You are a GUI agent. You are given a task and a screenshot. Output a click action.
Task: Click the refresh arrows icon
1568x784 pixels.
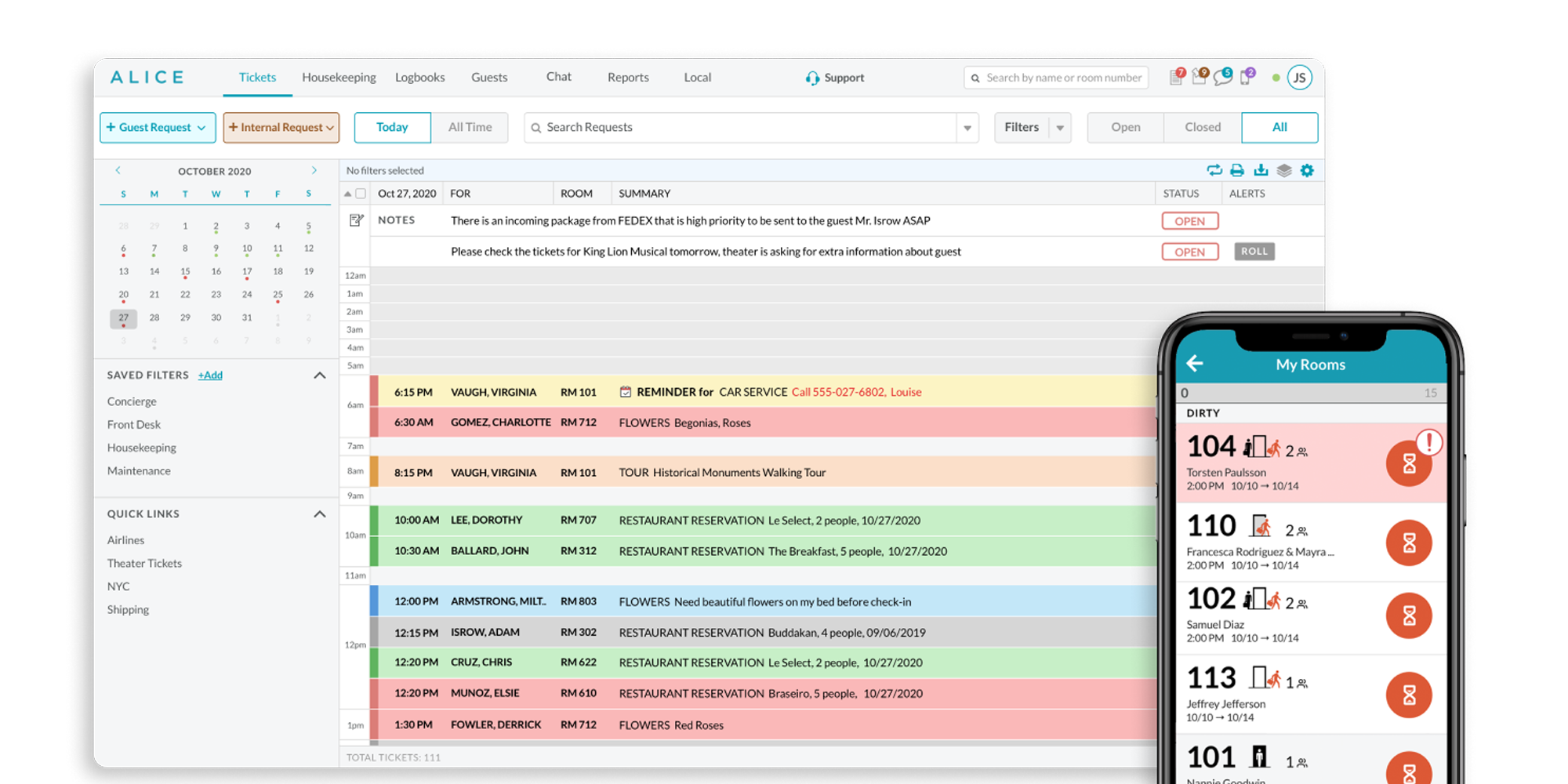click(x=1214, y=171)
